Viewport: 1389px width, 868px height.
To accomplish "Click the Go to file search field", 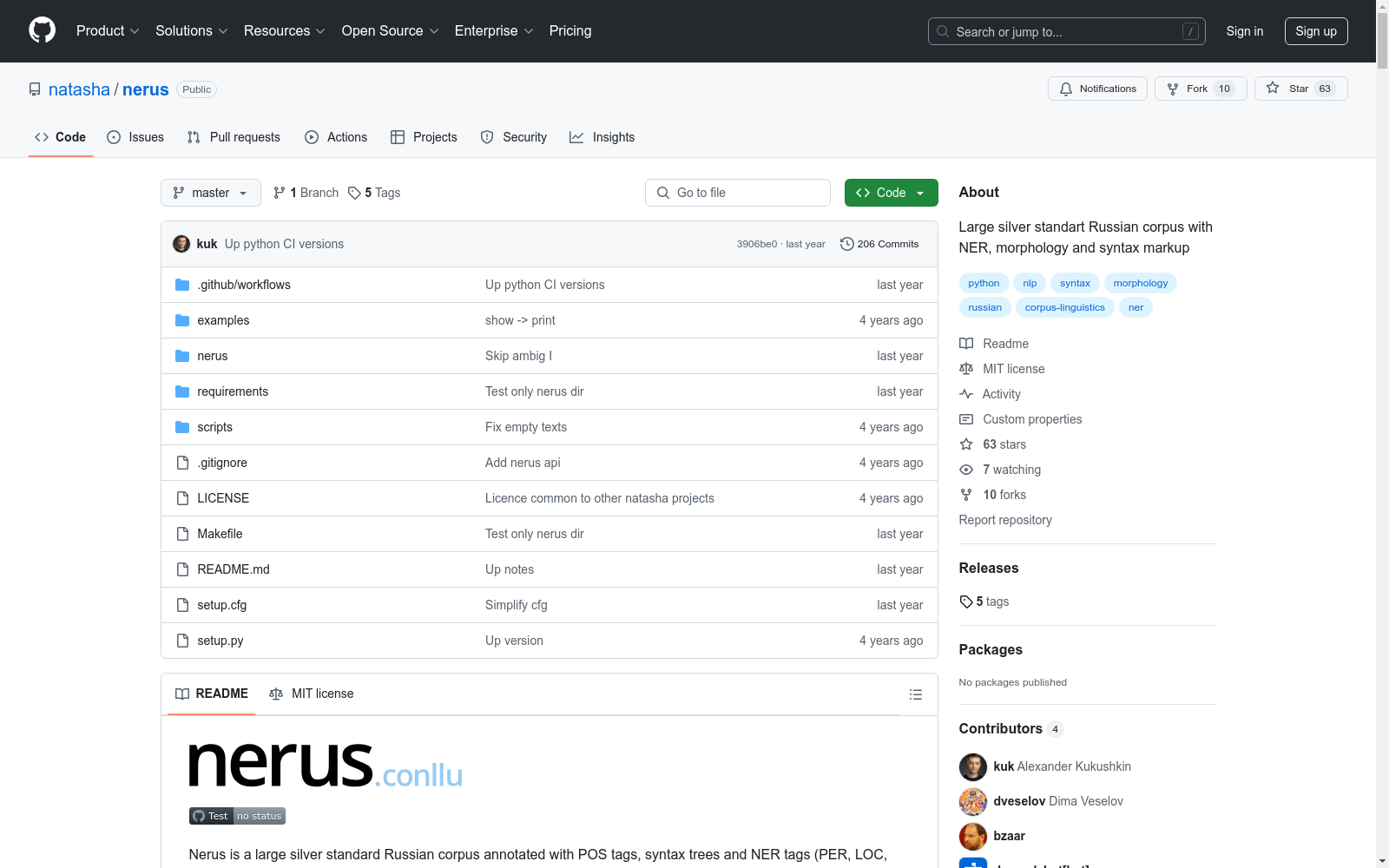I will tap(738, 193).
